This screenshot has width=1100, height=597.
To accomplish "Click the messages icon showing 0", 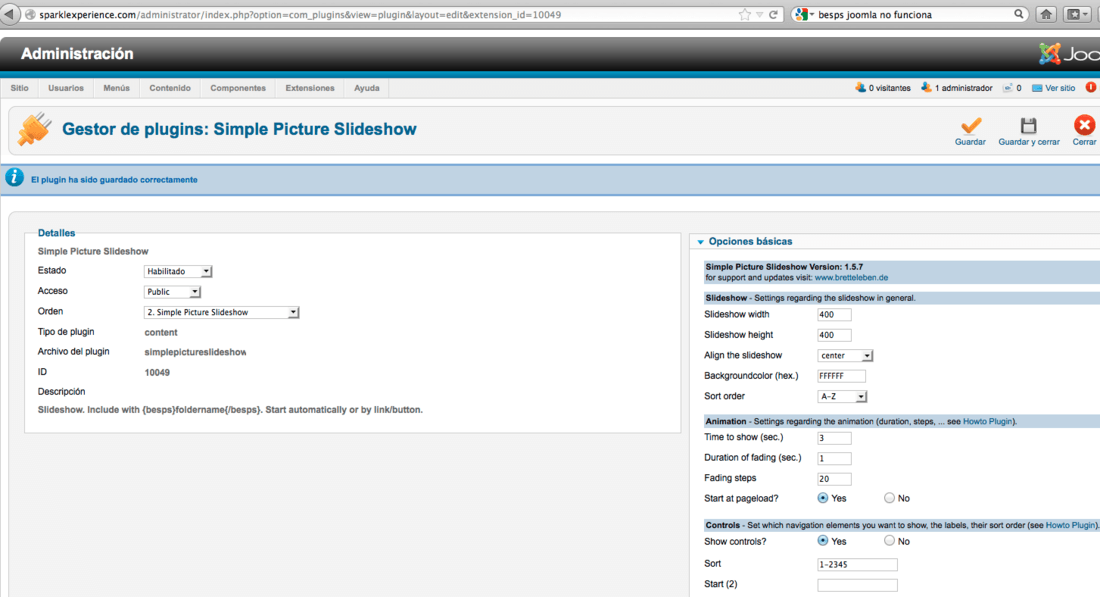I will (1007, 88).
